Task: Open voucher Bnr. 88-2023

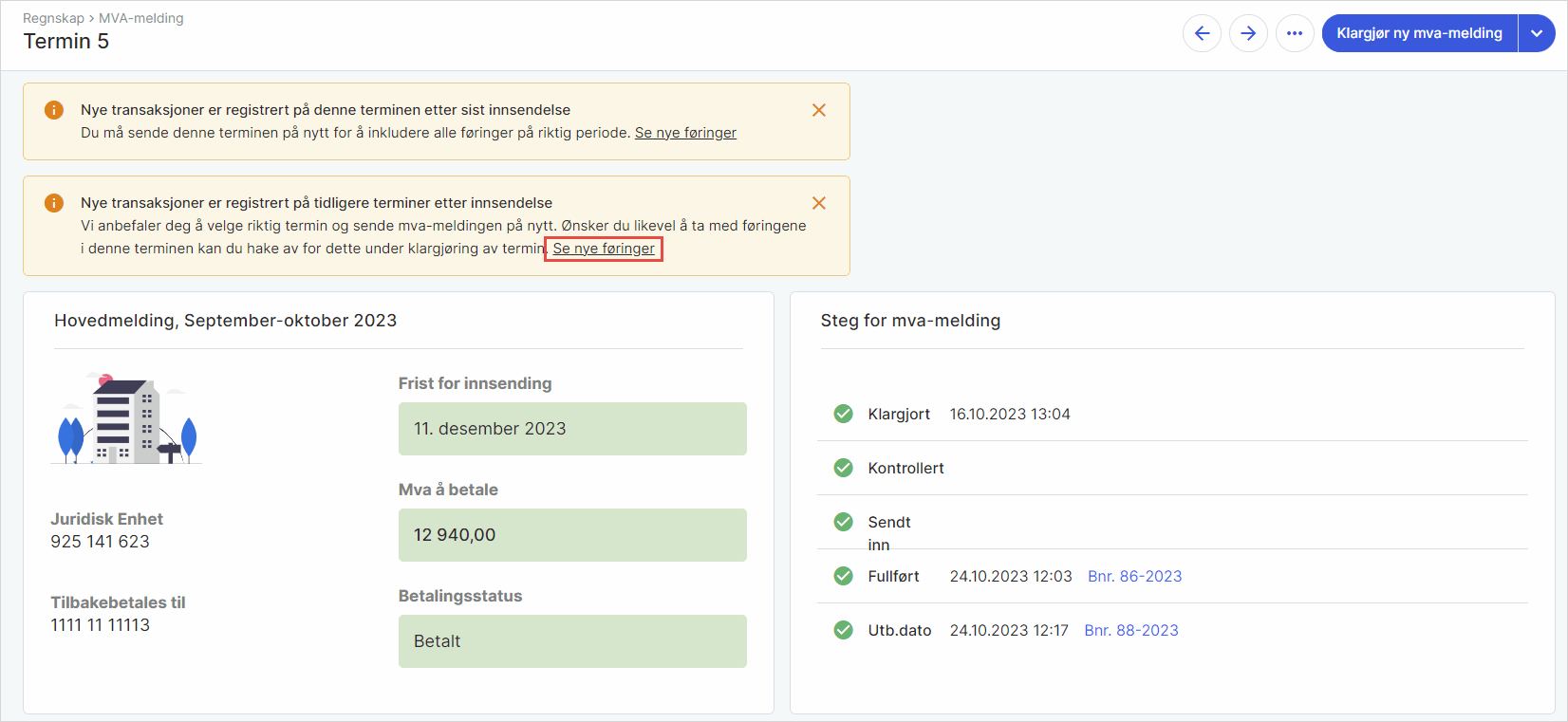Action: point(1131,630)
